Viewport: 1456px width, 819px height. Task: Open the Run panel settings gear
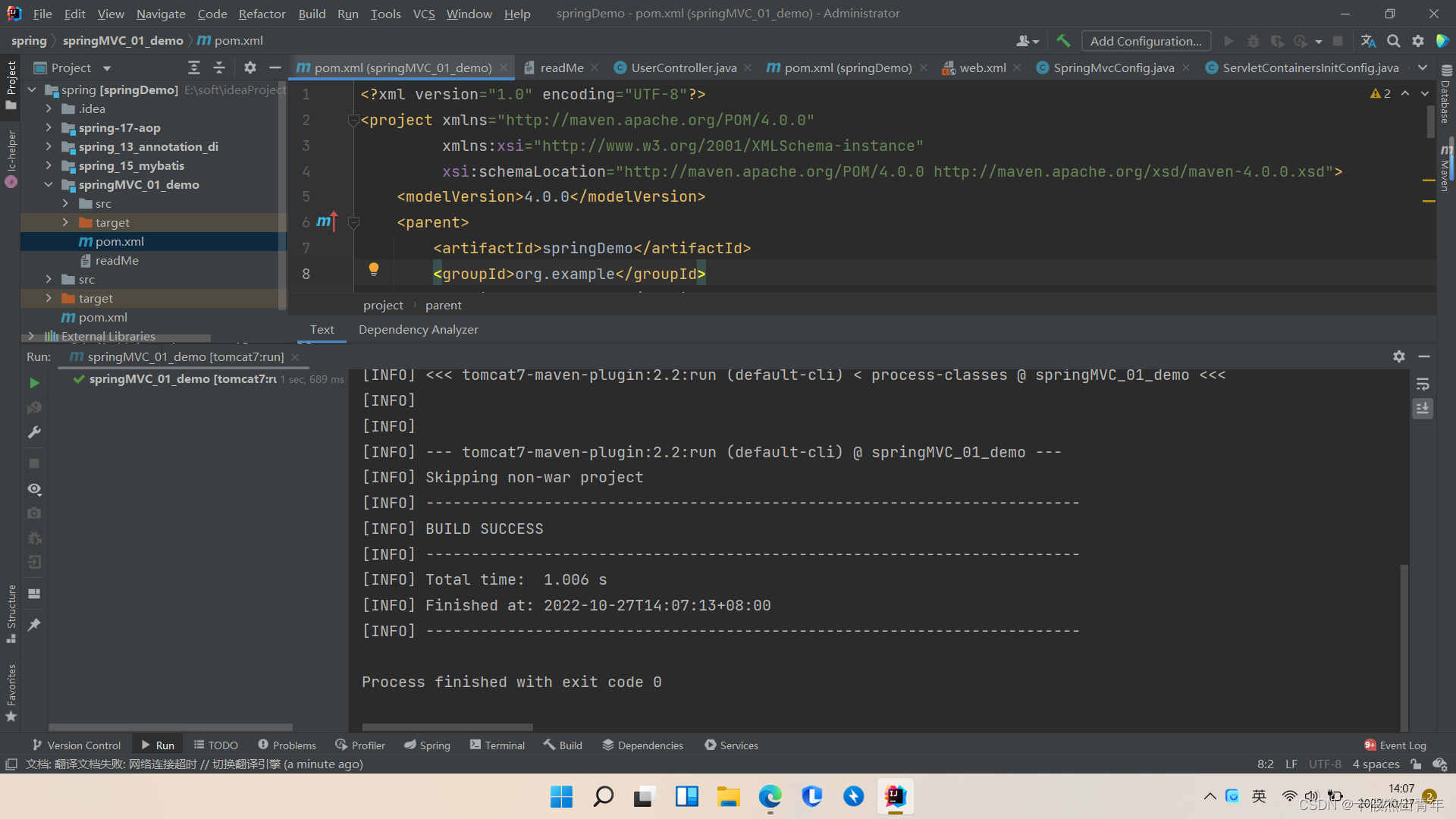(x=1398, y=356)
